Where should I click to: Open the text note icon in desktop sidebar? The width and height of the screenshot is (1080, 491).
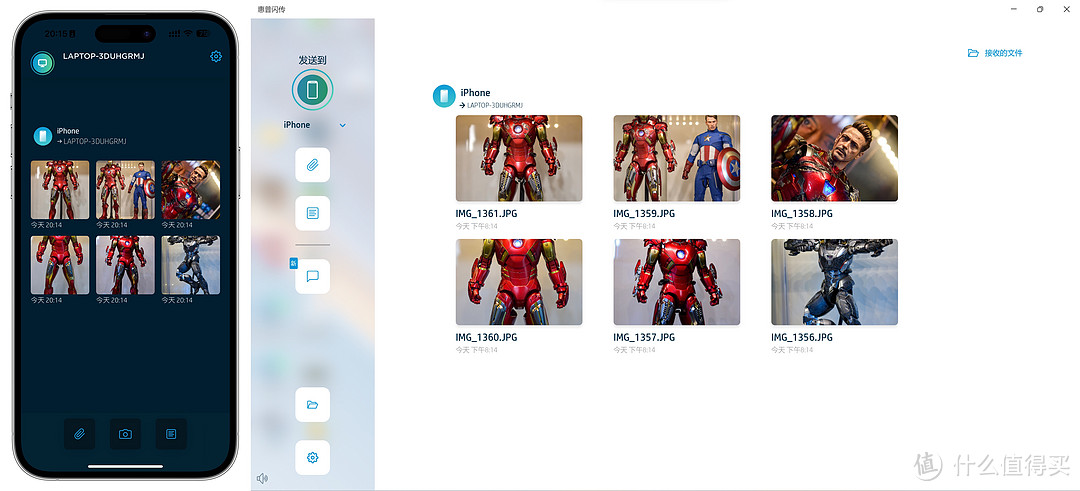click(x=312, y=213)
